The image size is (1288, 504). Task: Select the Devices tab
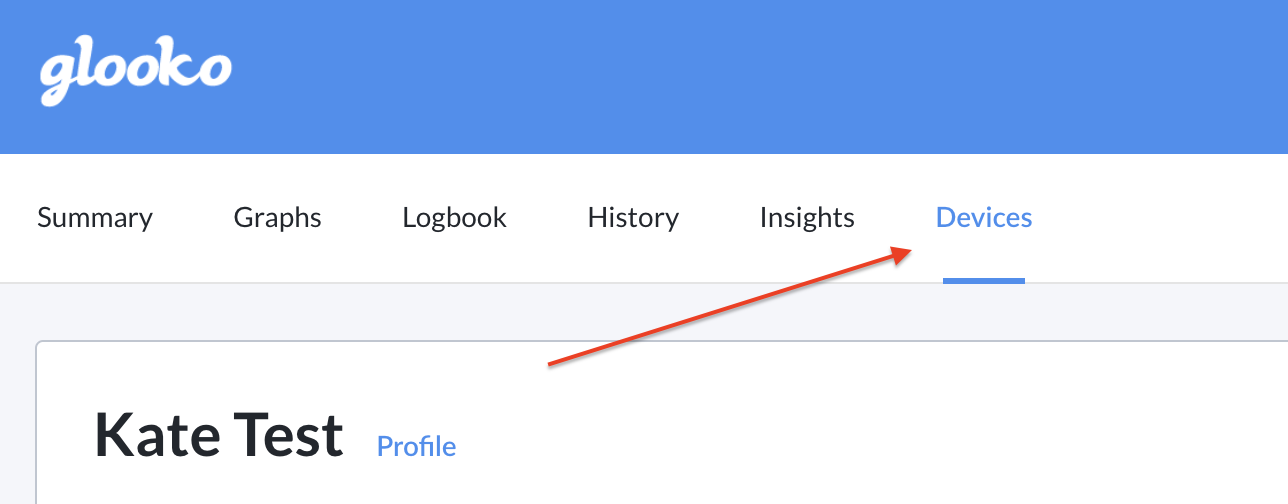[984, 218]
